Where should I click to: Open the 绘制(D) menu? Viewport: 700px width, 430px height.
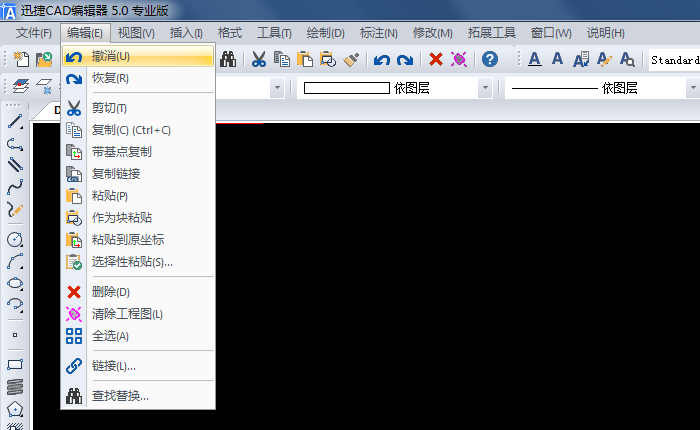tap(325, 33)
